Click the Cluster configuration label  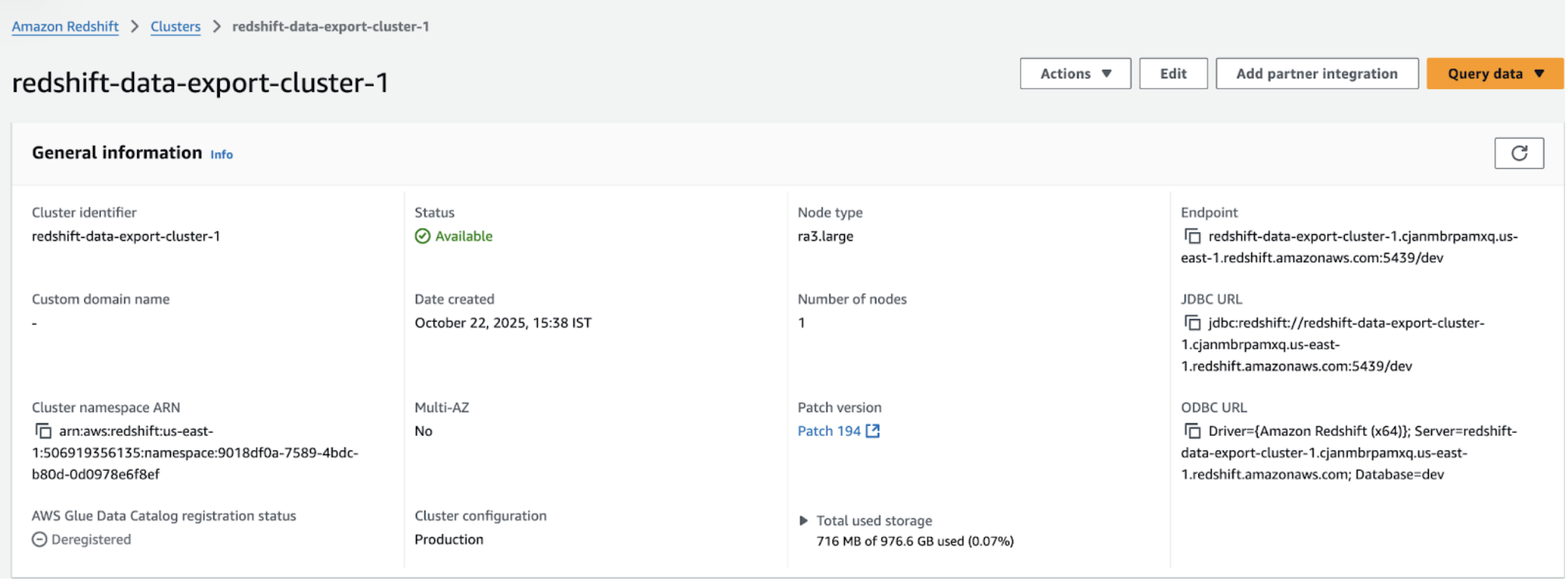[481, 516]
